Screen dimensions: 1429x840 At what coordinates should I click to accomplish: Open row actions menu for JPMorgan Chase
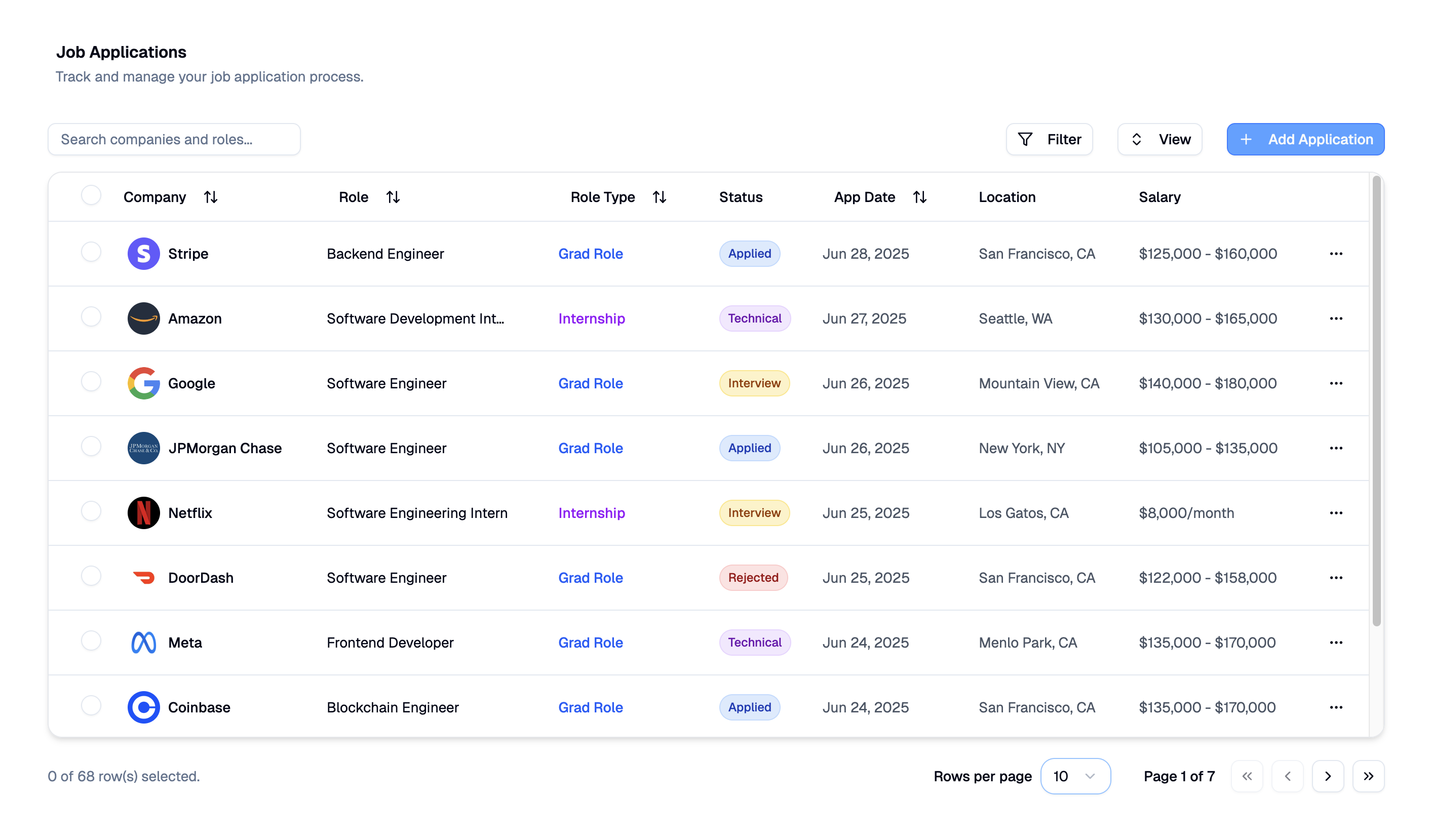pyautogui.click(x=1336, y=448)
